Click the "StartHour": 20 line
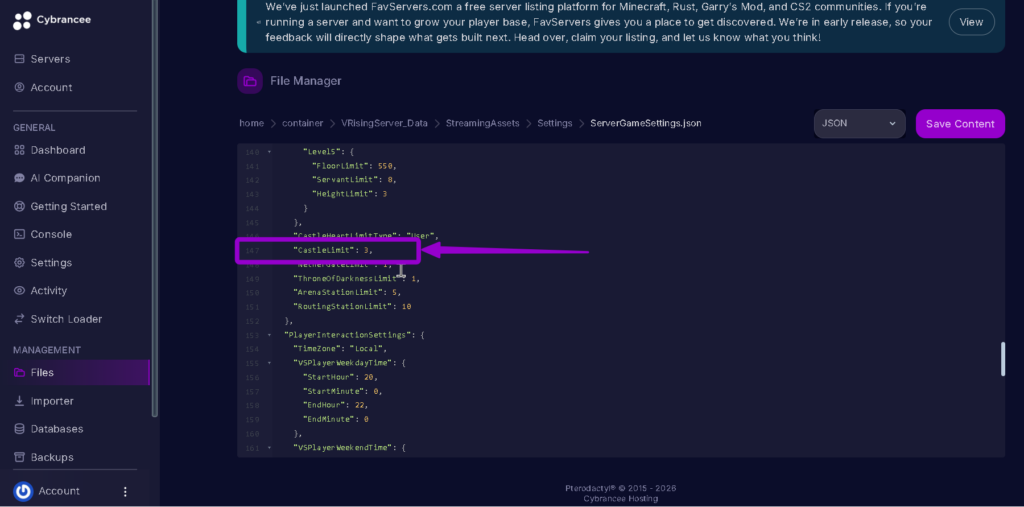 point(340,378)
